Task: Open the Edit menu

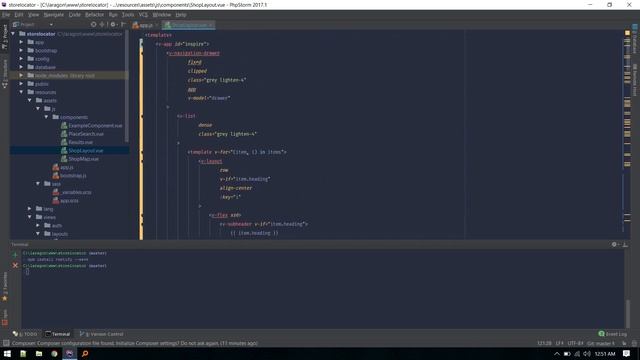Action: pyautogui.click(x=19, y=15)
